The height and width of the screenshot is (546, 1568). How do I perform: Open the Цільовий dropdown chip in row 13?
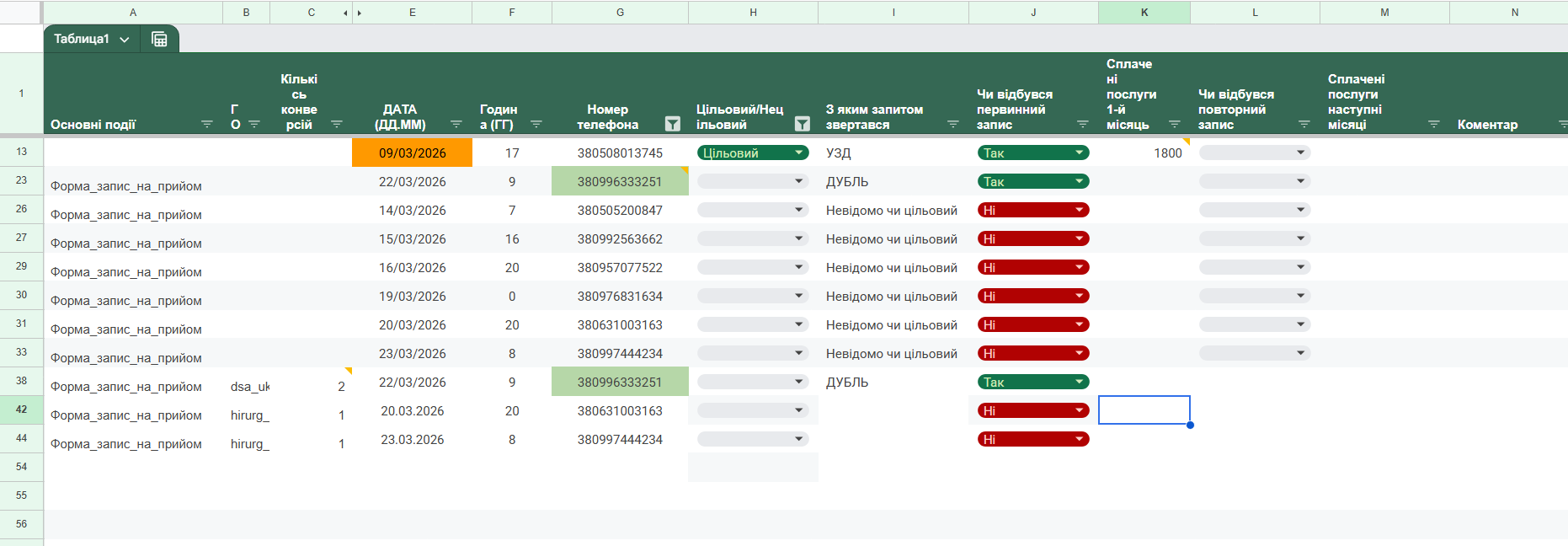(x=752, y=153)
